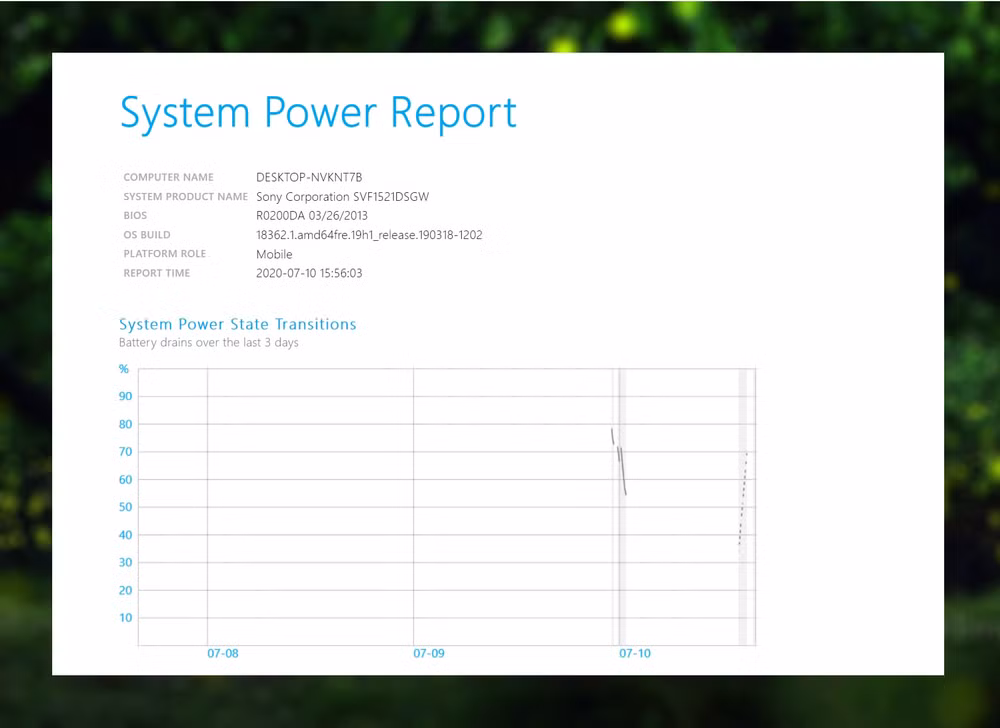Viewport: 1000px width, 728px height.
Task: Click the 40 y-axis label
Action: point(126,535)
